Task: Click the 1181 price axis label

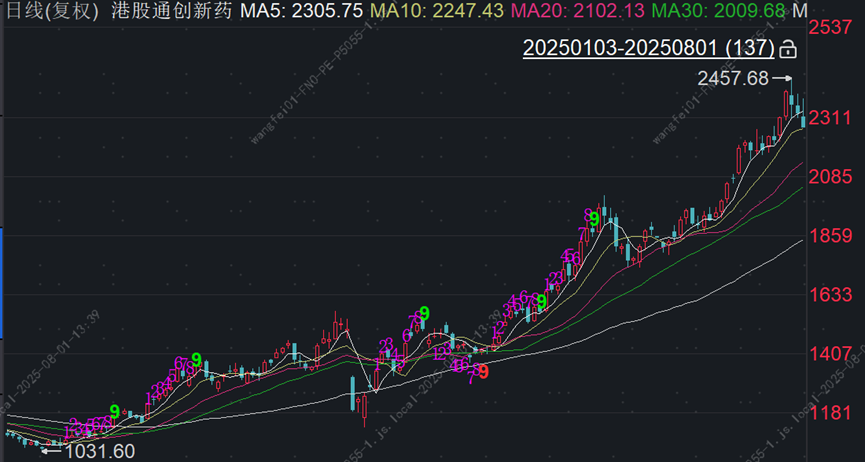Action: coord(831,413)
